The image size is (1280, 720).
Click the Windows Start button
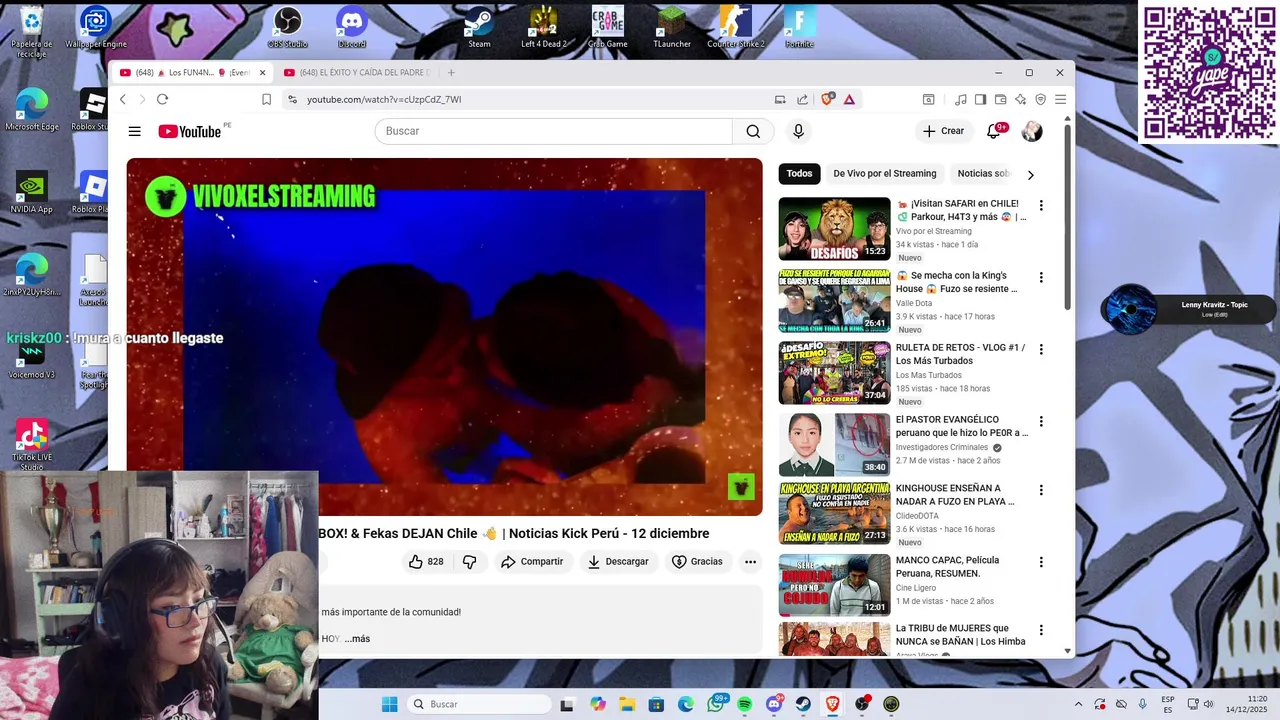point(389,704)
